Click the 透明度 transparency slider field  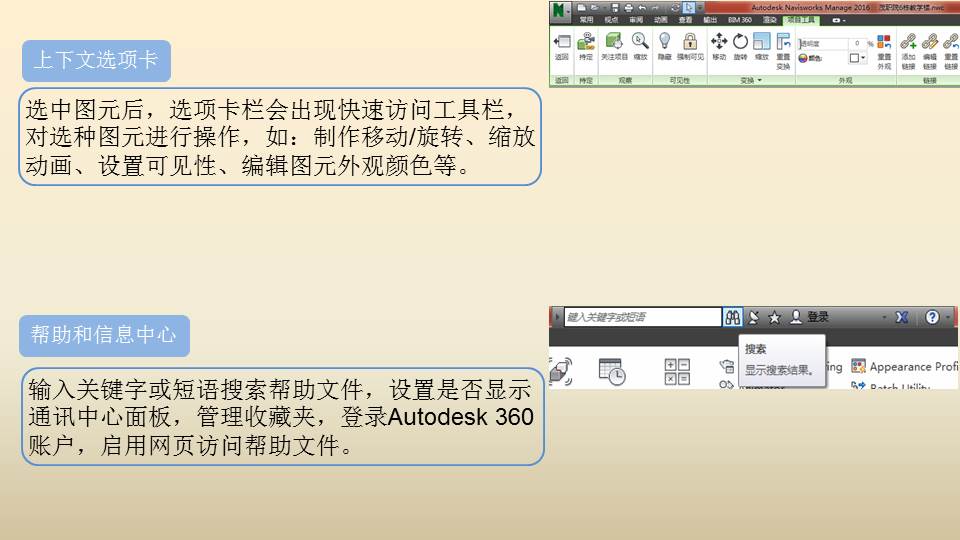[x=823, y=44]
